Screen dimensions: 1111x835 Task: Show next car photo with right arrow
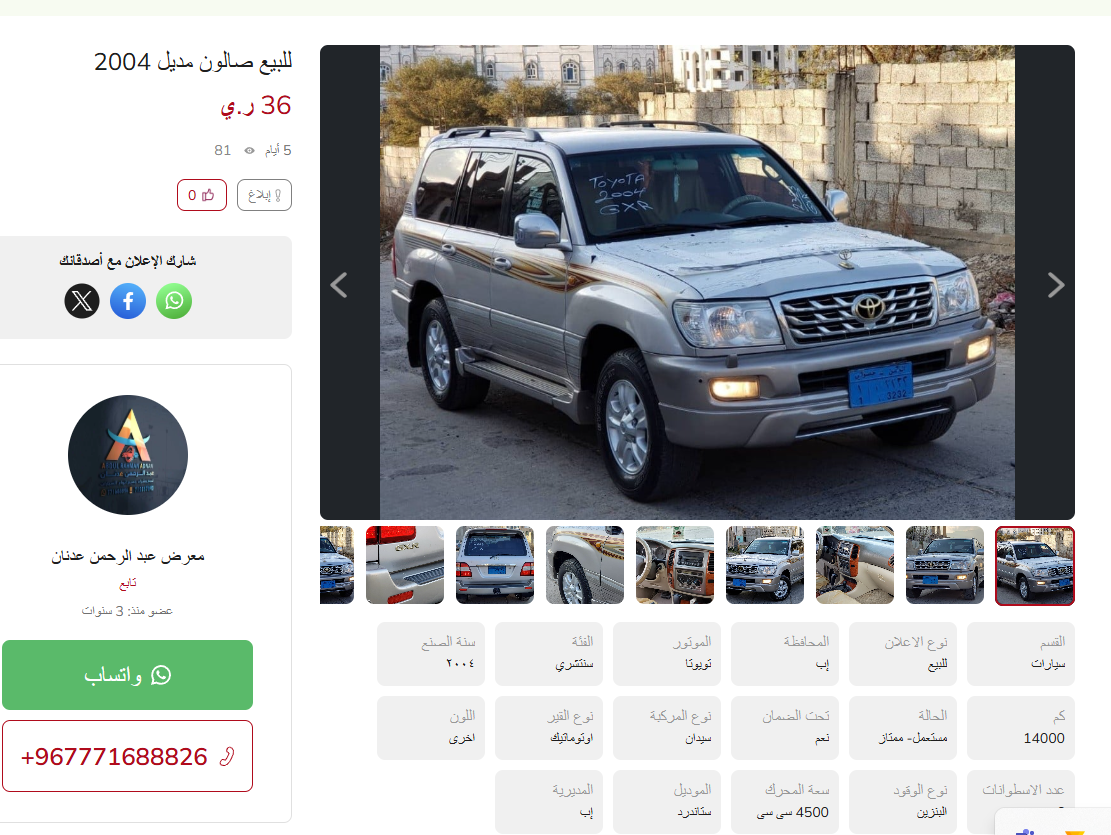[x=1056, y=285]
